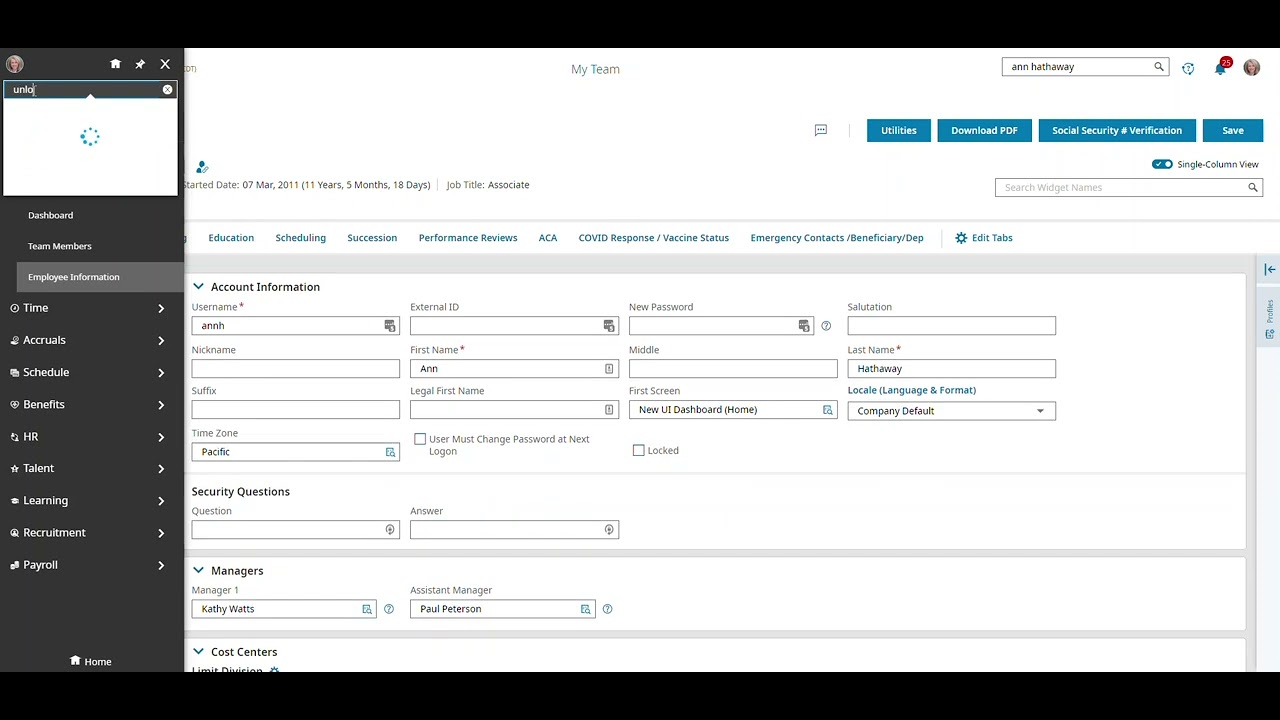Click the Download PDF button
The image size is (1280, 720).
(x=984, y=131)
